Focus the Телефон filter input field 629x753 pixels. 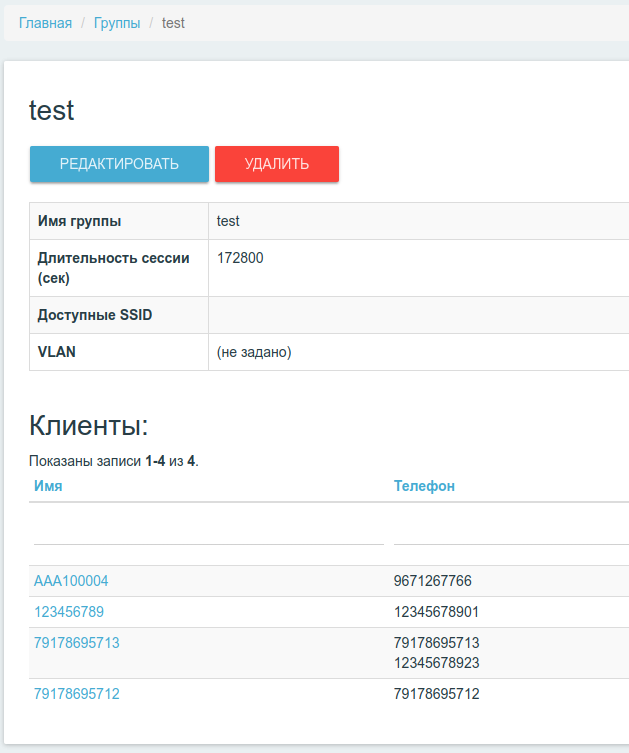(x=511, y=534)
